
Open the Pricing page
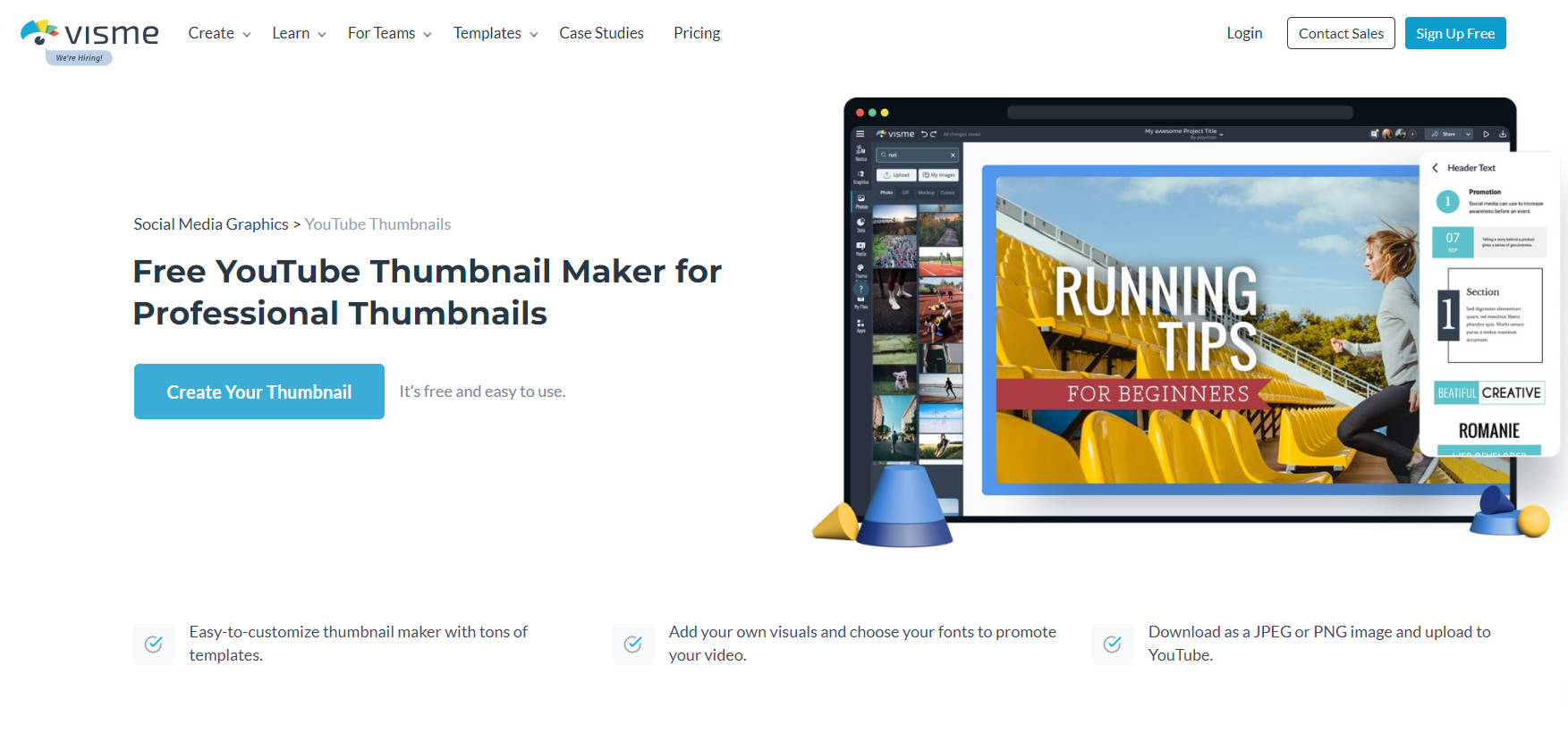pos(697,33)
